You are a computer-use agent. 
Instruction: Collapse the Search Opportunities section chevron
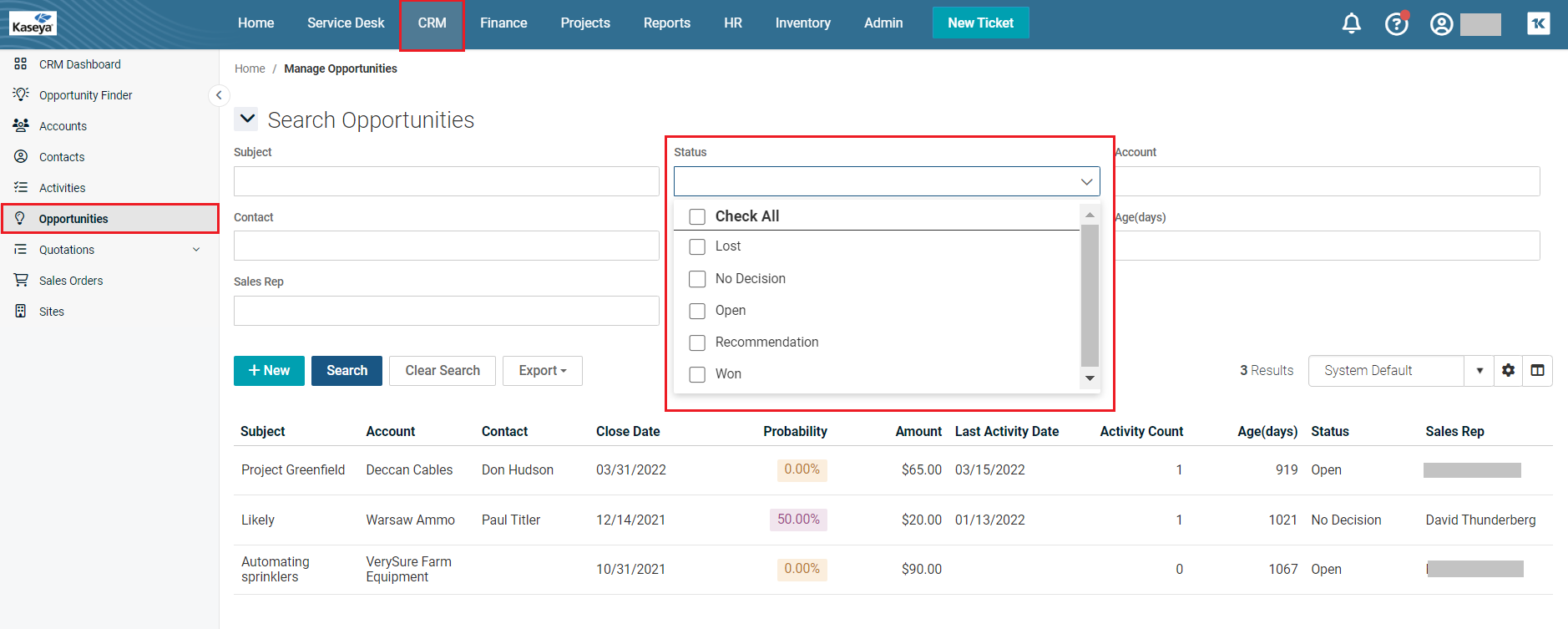[247, 119]
